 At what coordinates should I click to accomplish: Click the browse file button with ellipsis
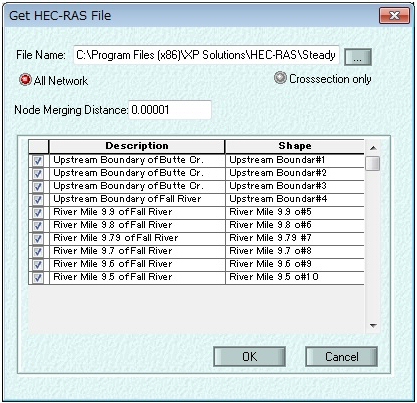click(x=358, y=57)
